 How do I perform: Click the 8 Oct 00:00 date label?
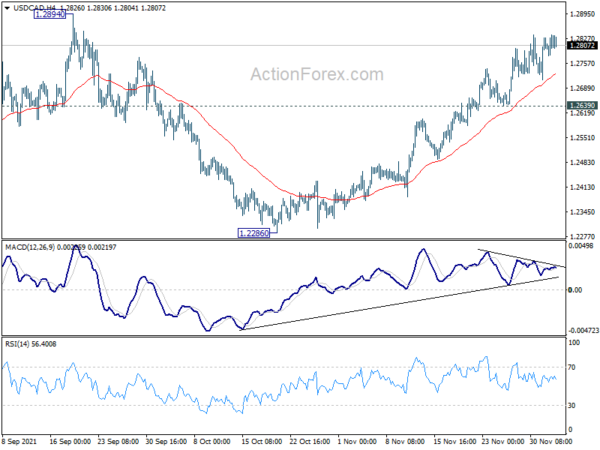pos(212,442)
